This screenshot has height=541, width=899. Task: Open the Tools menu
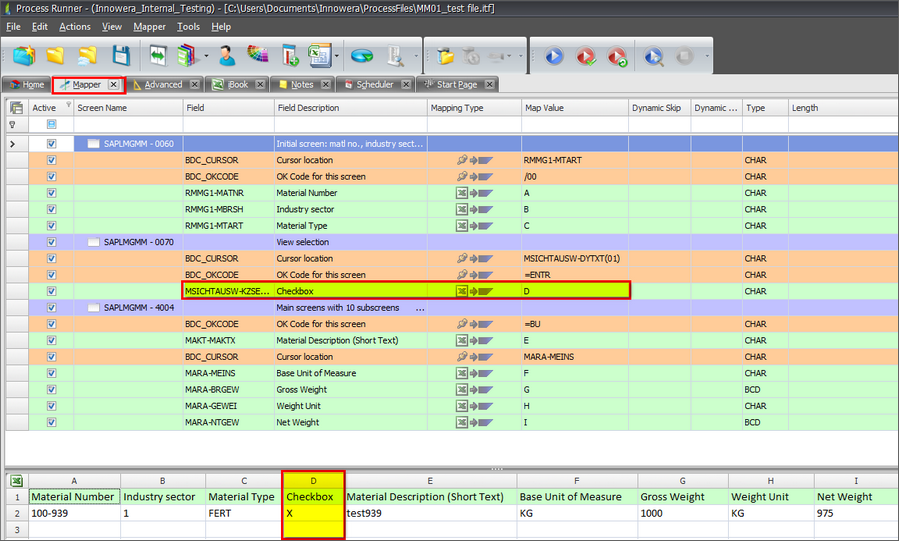188,27
